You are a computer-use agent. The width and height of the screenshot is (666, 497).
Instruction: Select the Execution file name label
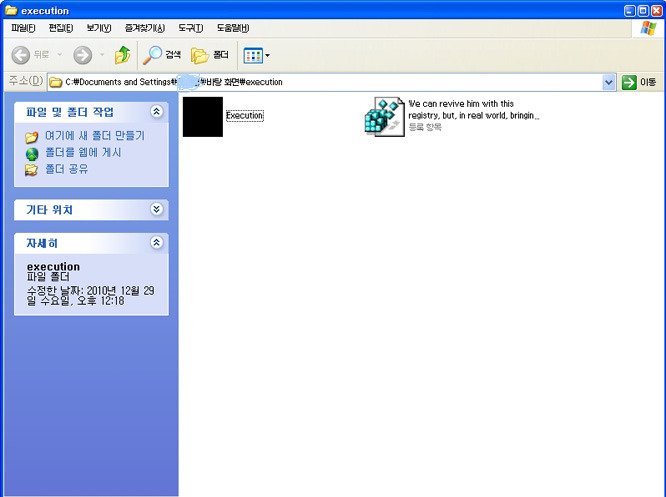[x=245, y=116]
